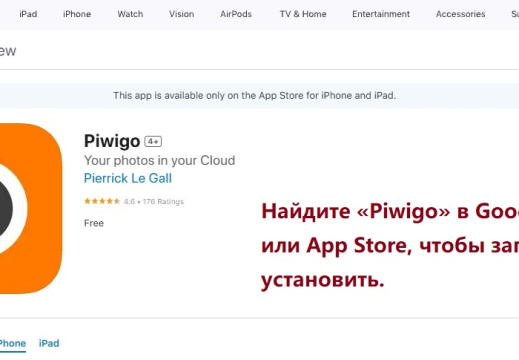The image size is (519, 360).
Task: Select Watch in the navigation bar
Action: pyautogui.click(x=130, y=14)
